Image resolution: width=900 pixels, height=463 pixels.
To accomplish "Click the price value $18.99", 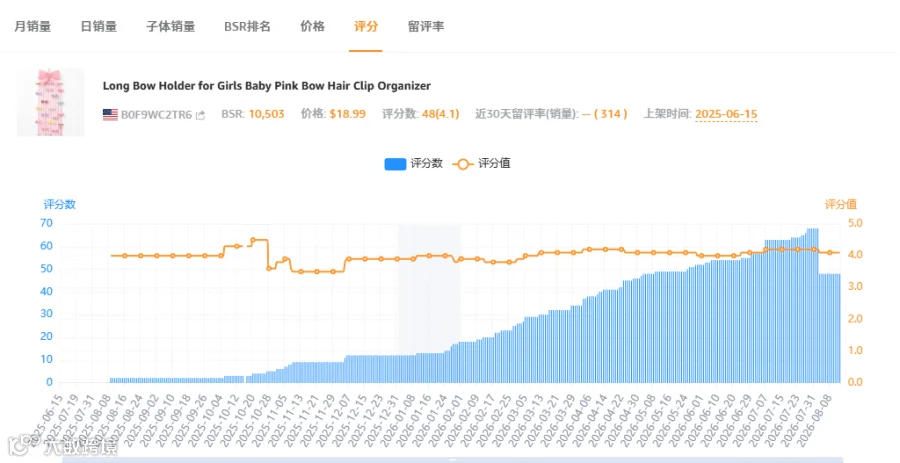I will click(347, 114).
